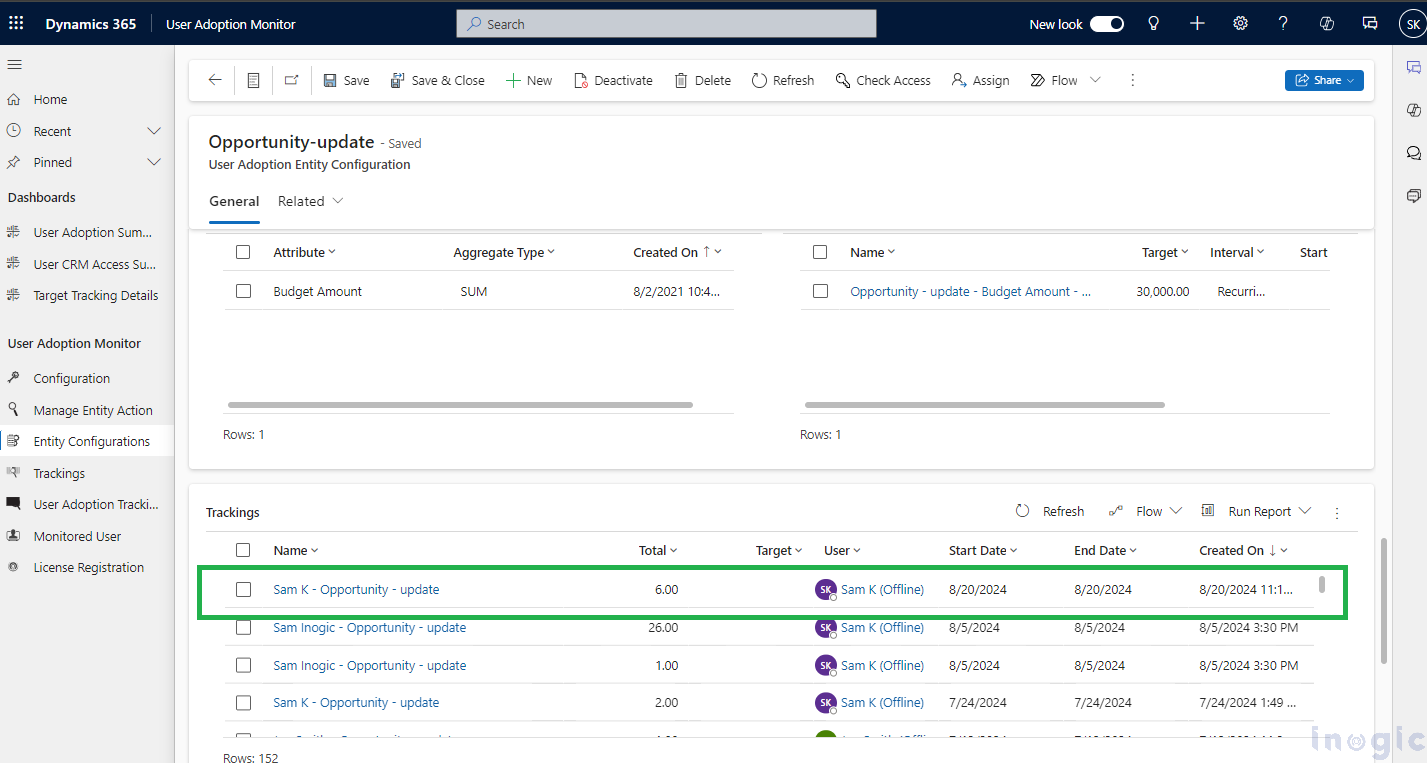1427x763 pixels.
Task: Click Refresh in the Trackings subgrid
Action: [x=1050, y=511]
